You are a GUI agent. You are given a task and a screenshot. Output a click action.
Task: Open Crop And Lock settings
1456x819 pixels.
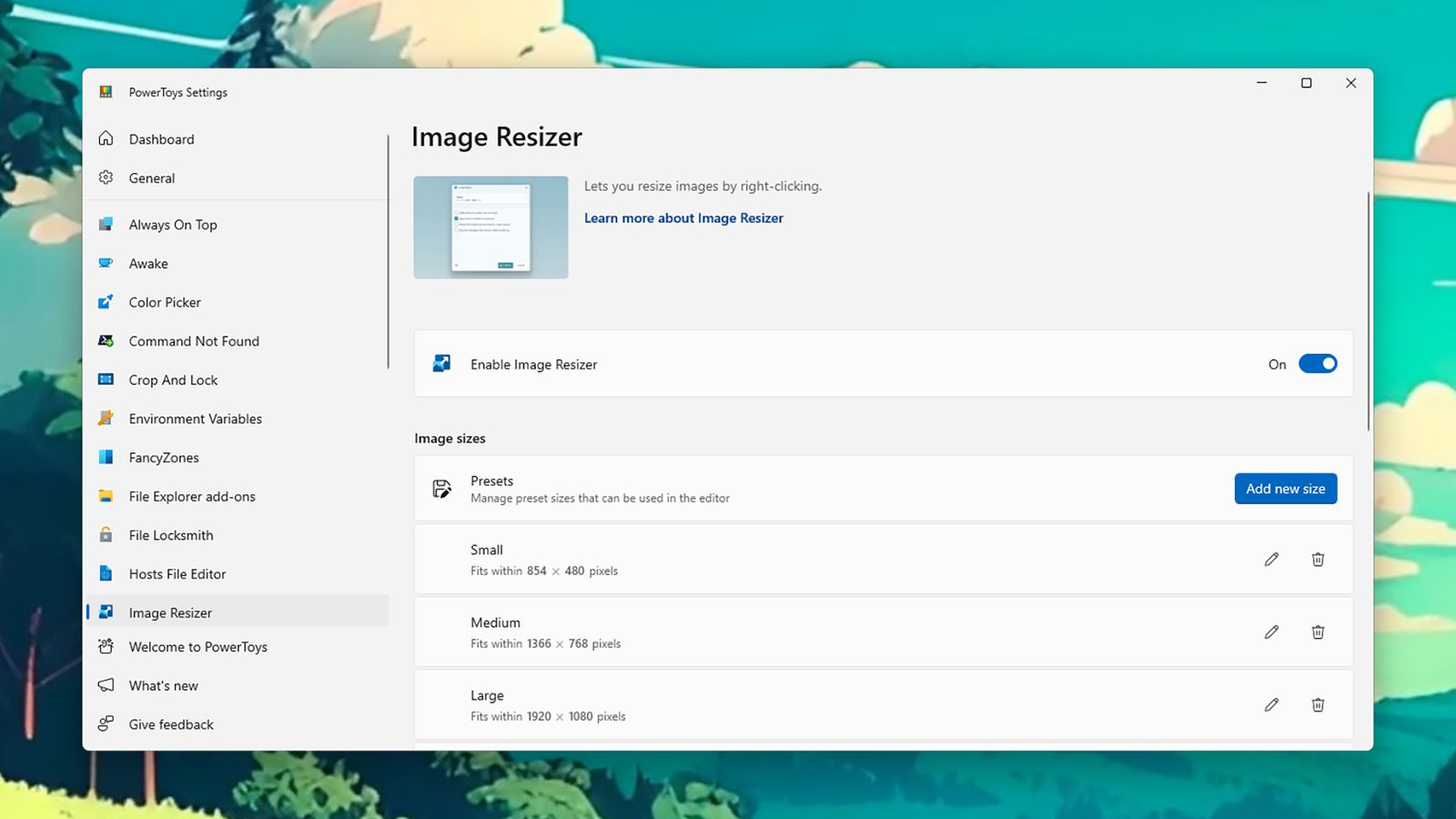click(173, 380)
